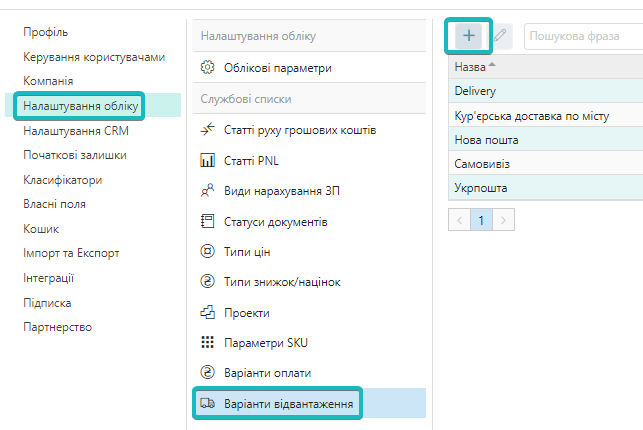Click the arrows icon for Статті руху грошових коштів
This screenshot has width=643, height=430.
tap(208, 130)
